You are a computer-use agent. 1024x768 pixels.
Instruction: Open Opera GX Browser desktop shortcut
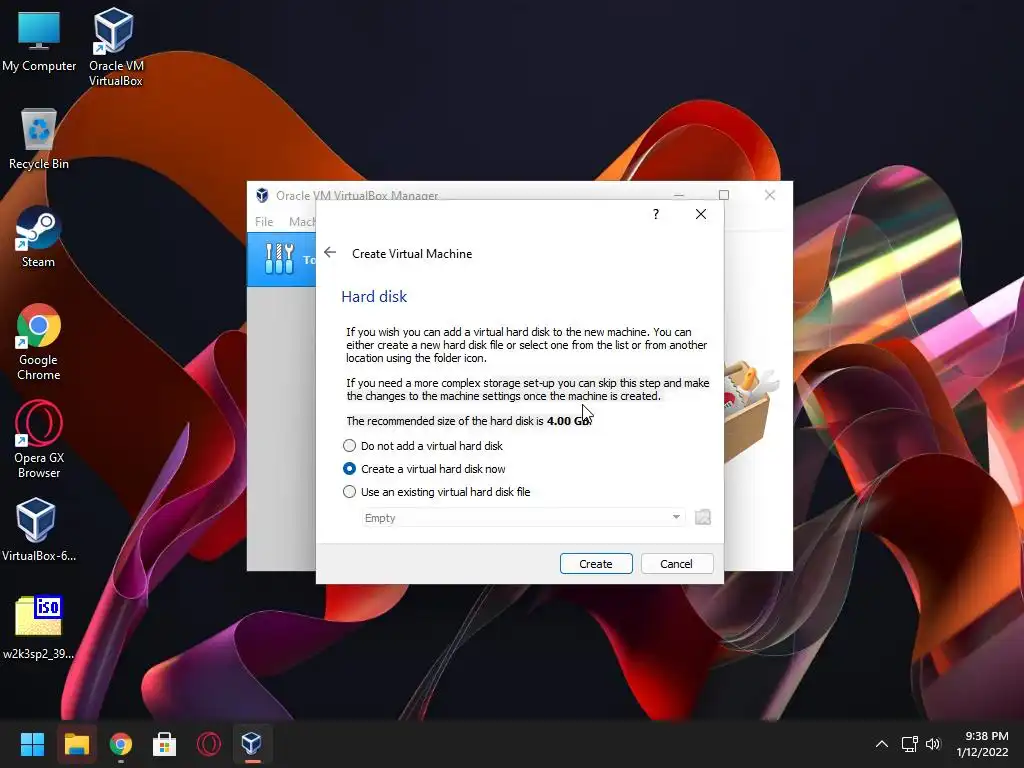pyautogui.click(x=39, y=440)
